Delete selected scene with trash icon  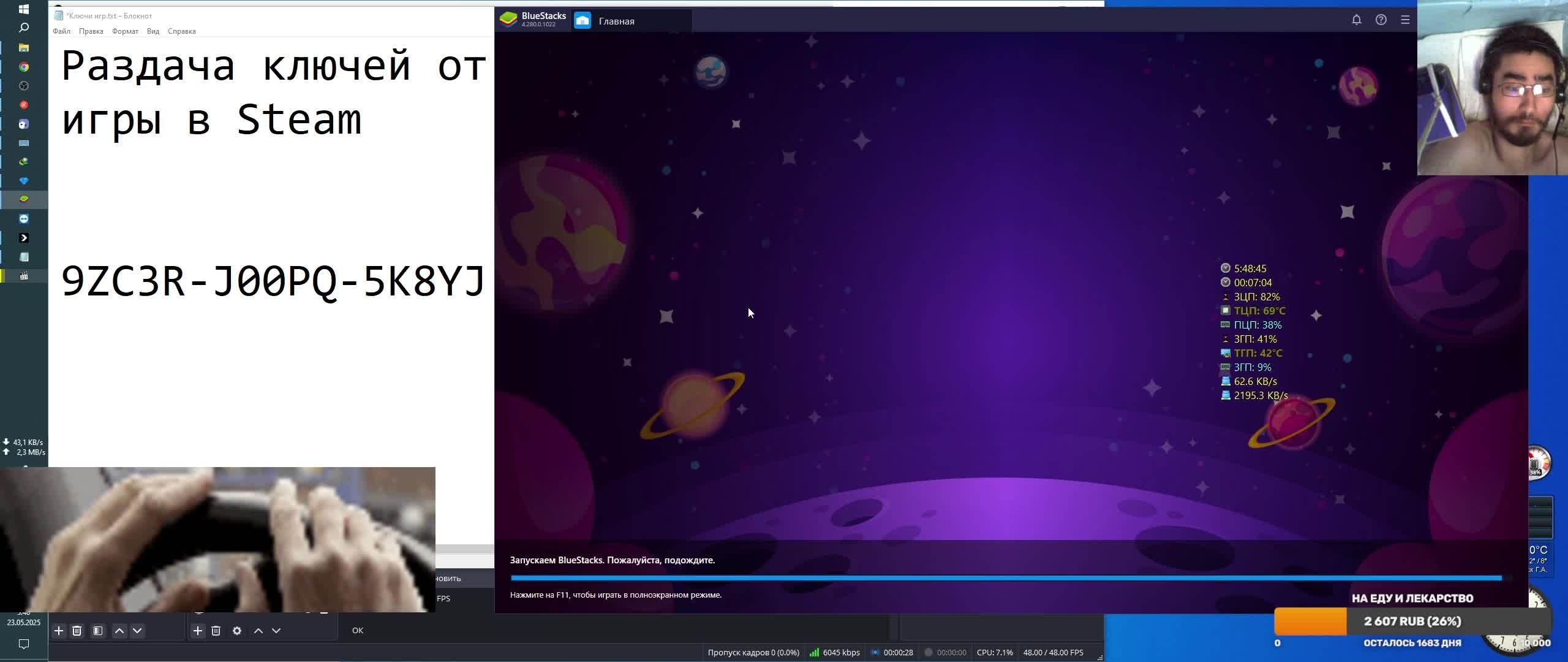(77, 630)
